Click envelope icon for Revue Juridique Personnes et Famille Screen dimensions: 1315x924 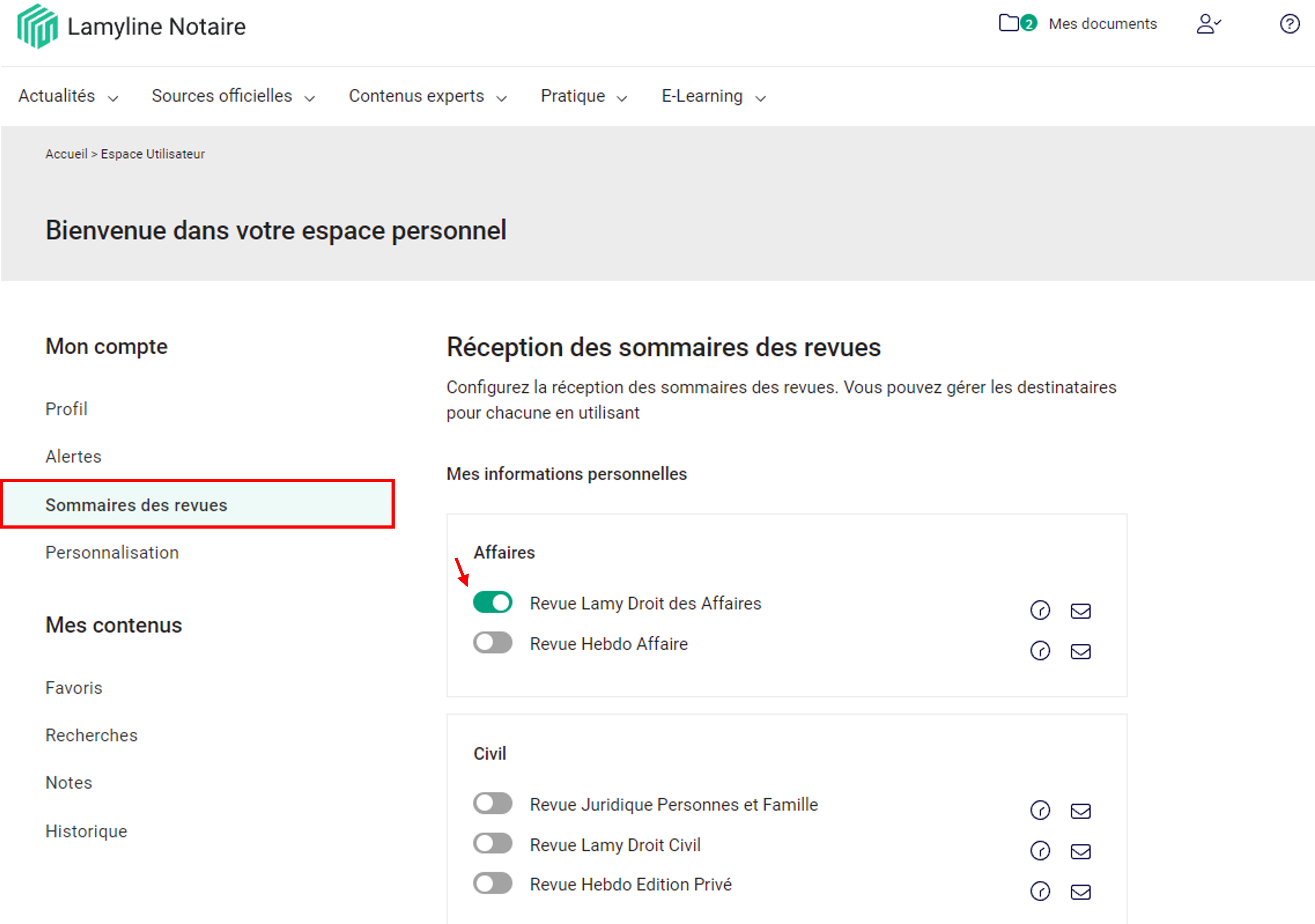(x=1080, y=811)
